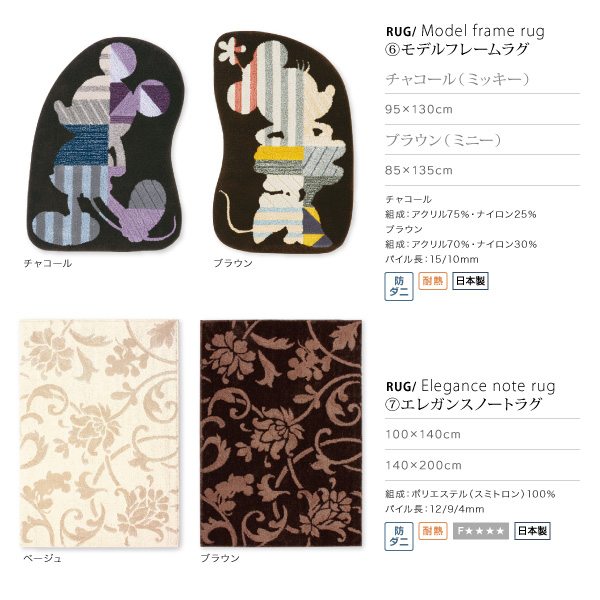This screenshot has width=600, height=600.
Task: Click the orange 耐熱 badge under Elegance note rug
Action: (433, 531)
